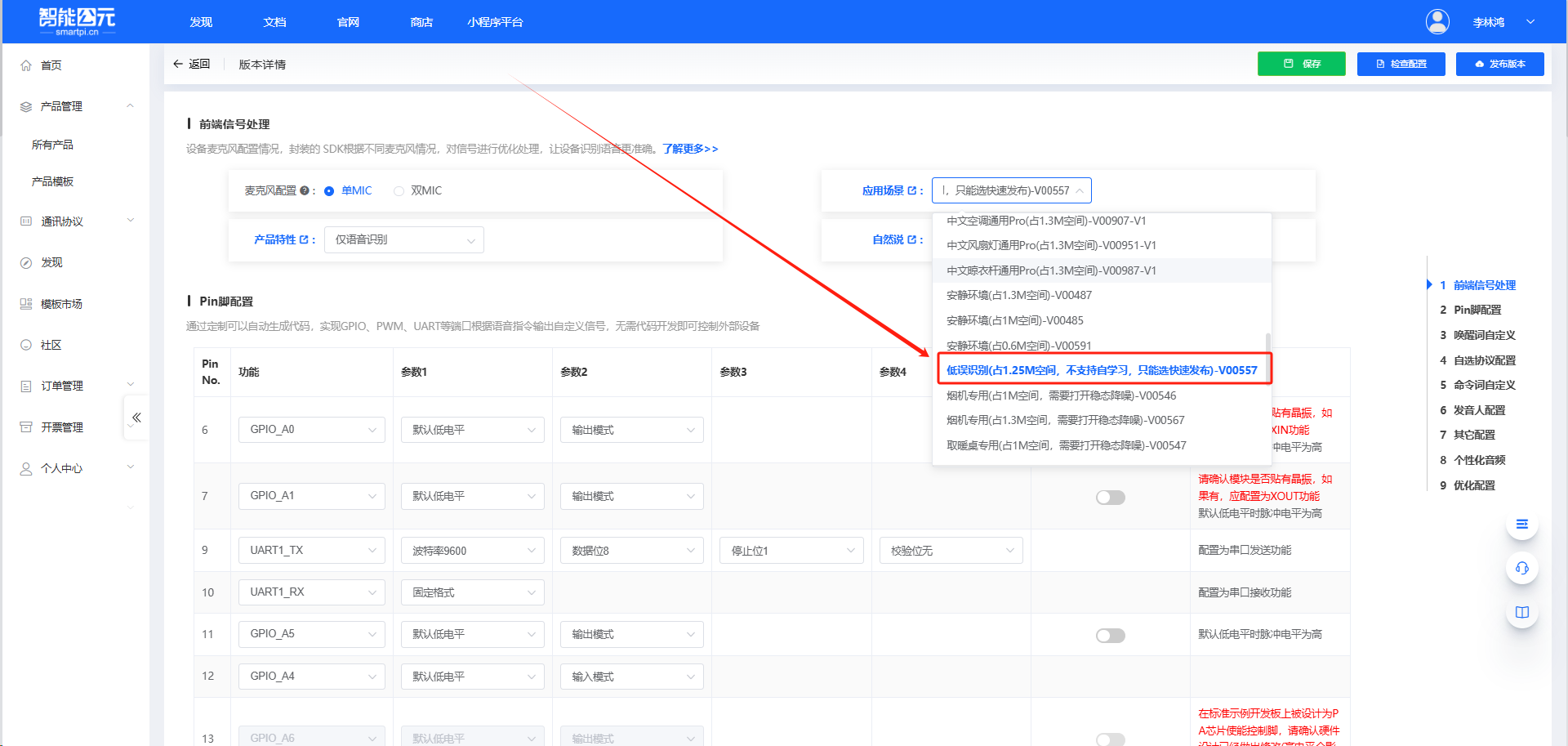Click the user avatar icon
The width and height of the screenshot is (1568, 746).
tap(1437, 22)
